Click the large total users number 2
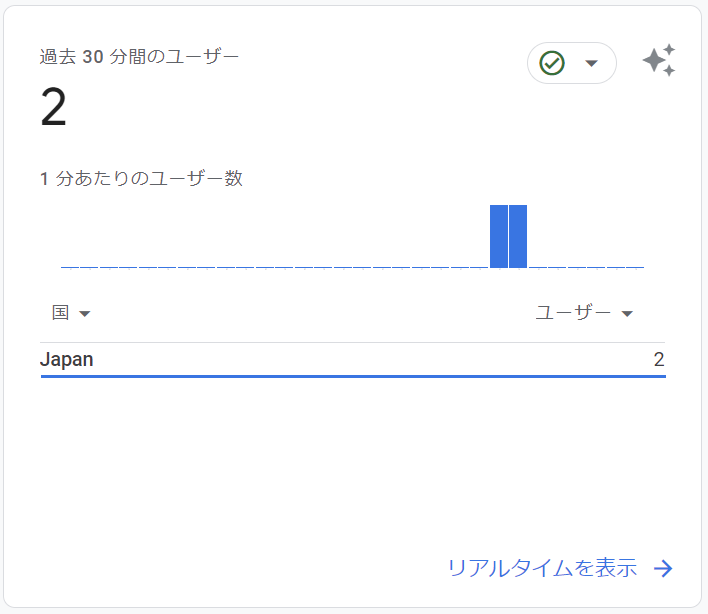The width and height of the screenshot is (708, 614). pyautogui.click(x=53, y=107)
